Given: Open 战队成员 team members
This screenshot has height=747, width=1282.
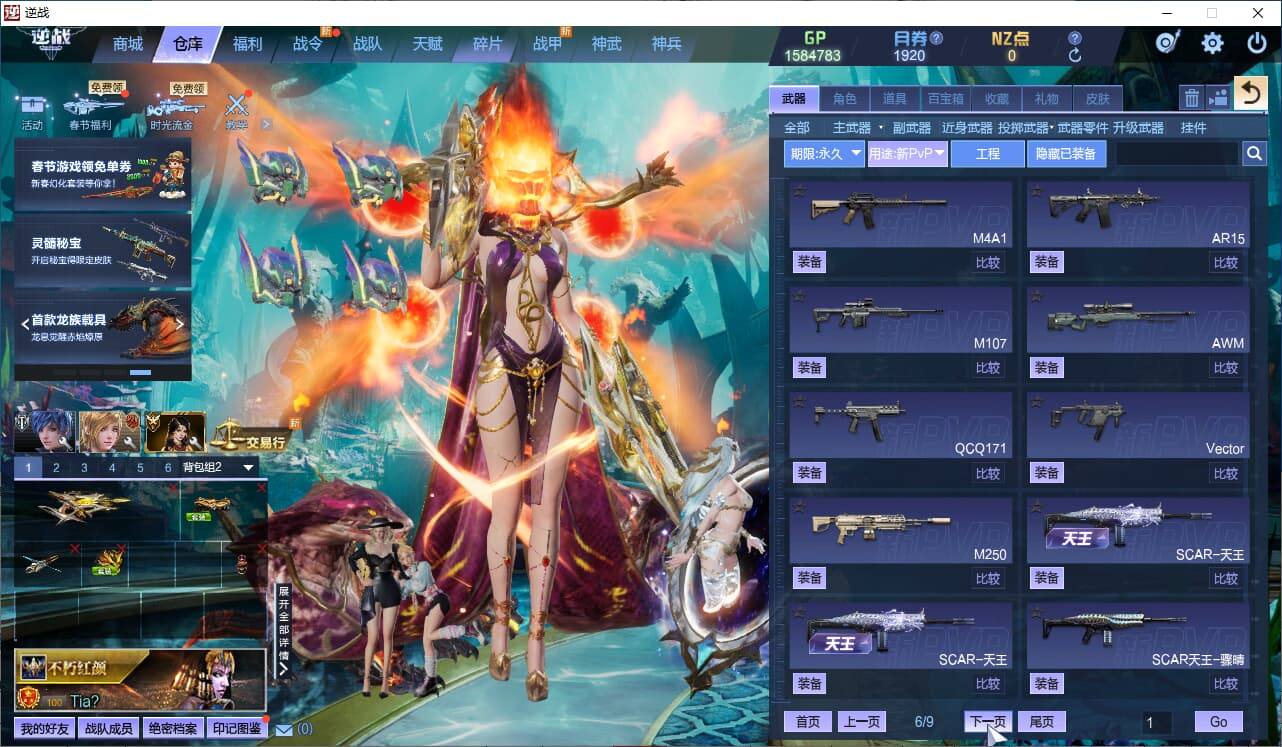Looking at the screenshot, I should click(108, 729).
